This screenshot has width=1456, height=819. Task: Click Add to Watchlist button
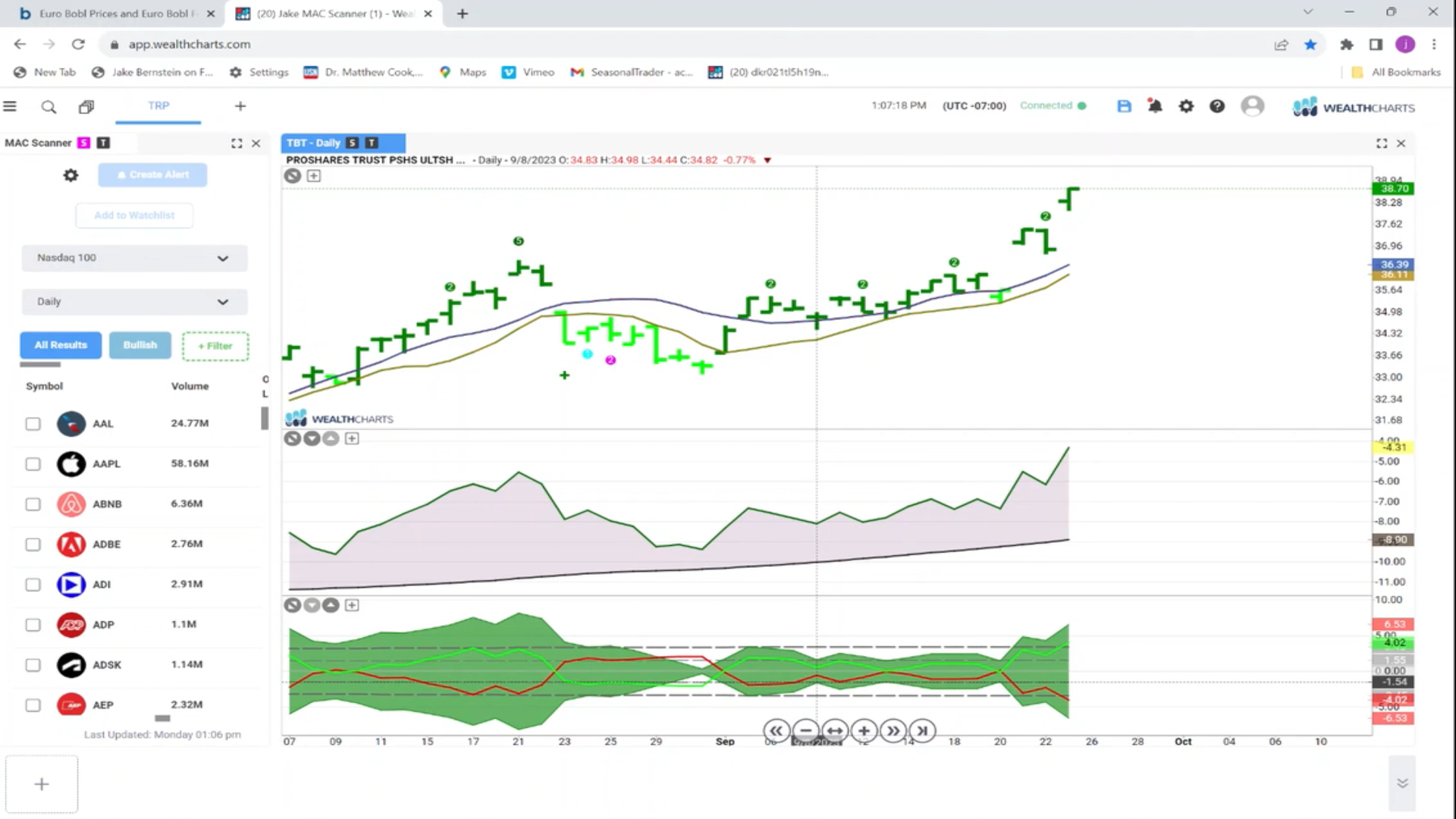(x=134, y=215)
